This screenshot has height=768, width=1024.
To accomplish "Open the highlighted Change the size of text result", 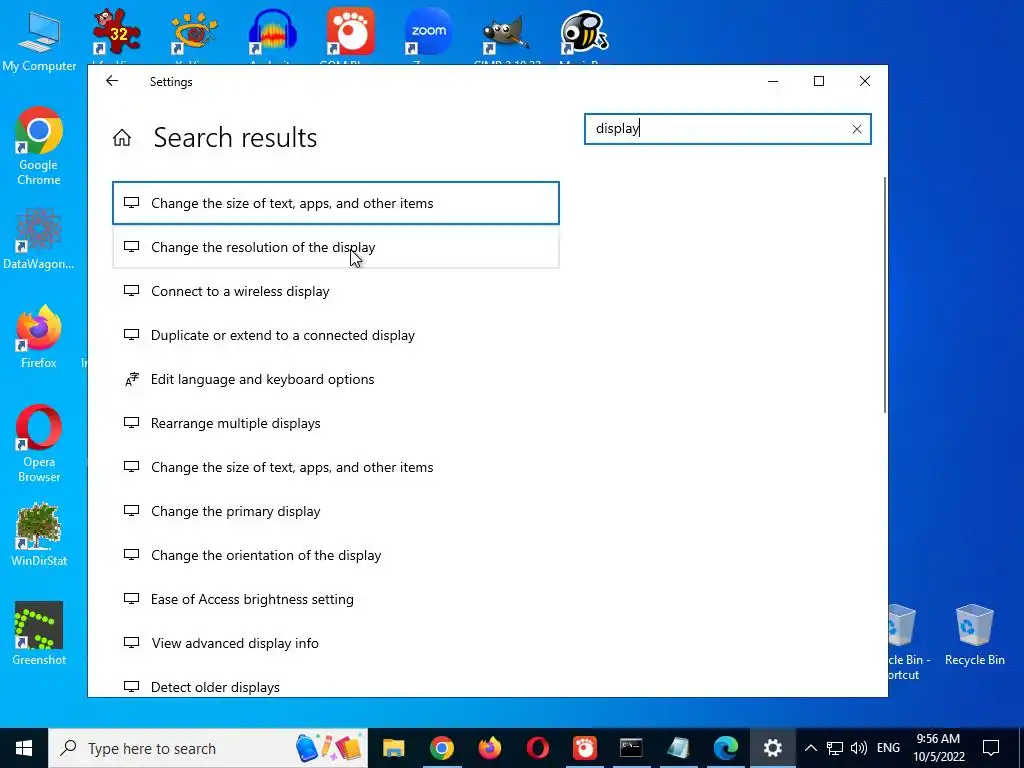I will (336, 203).
